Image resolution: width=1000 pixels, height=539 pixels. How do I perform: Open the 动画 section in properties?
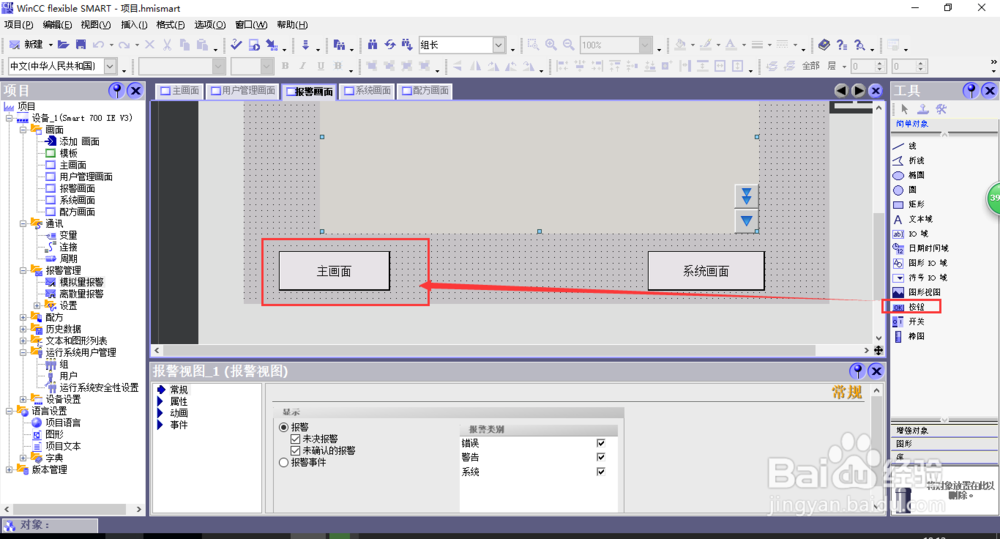tap(179, 413)
